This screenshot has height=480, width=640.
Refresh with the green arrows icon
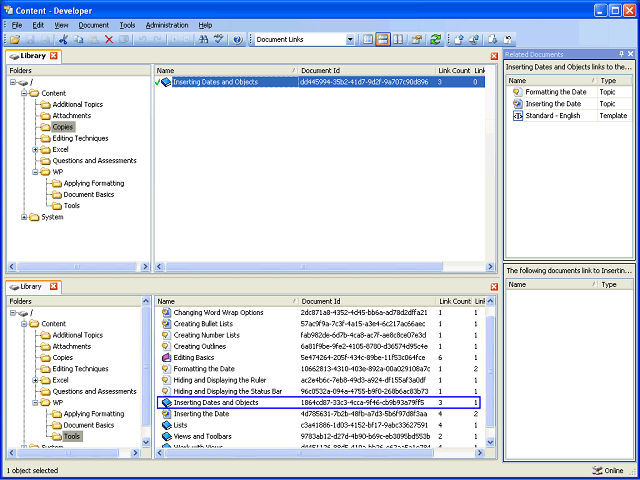pyautogui.click(x=436, y=40)
